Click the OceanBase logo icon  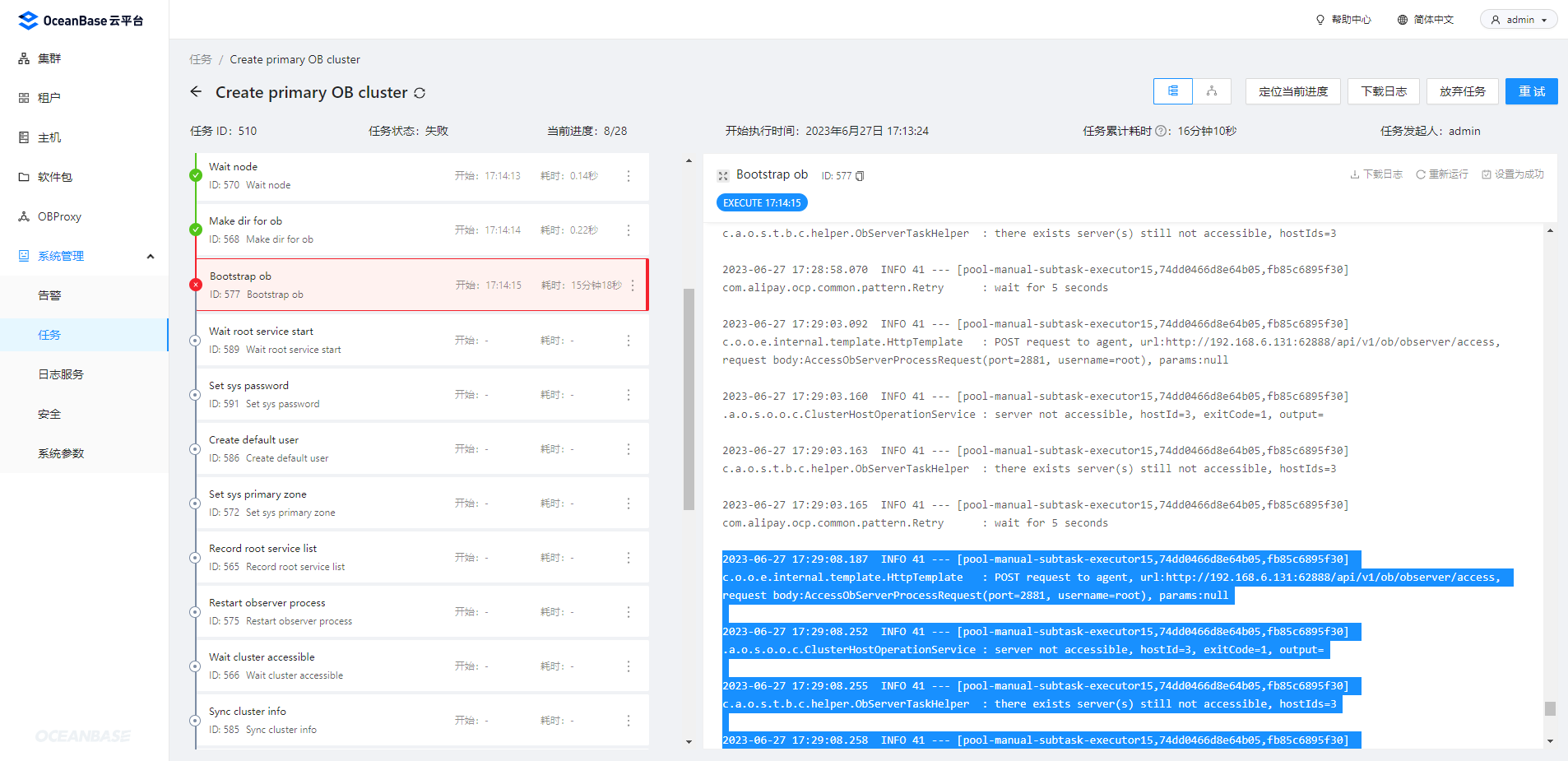click(x=28, y=21)
